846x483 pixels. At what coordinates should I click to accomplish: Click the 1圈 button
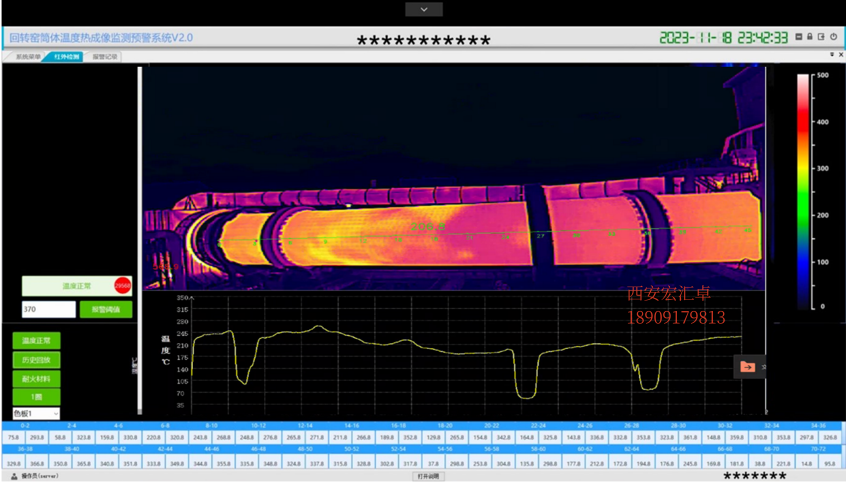[x=36, y=397]
